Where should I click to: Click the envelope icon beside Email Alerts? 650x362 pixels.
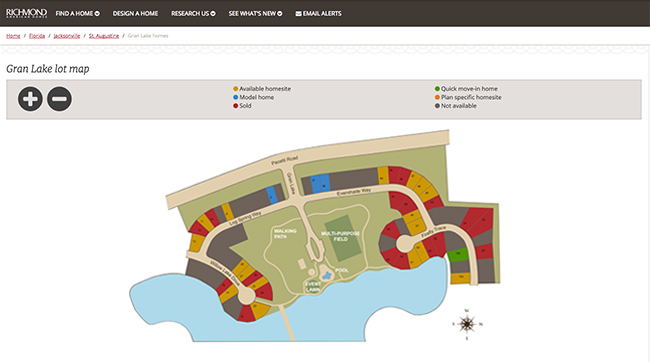pos(298,14)
